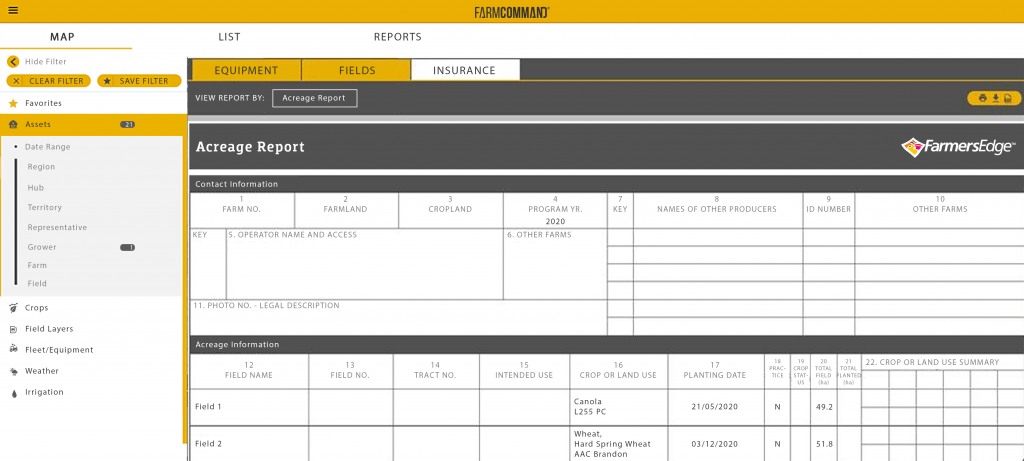Click the total field value 51.8
1024x461 pixels.
pyautogui.click(x=823, y=444)
